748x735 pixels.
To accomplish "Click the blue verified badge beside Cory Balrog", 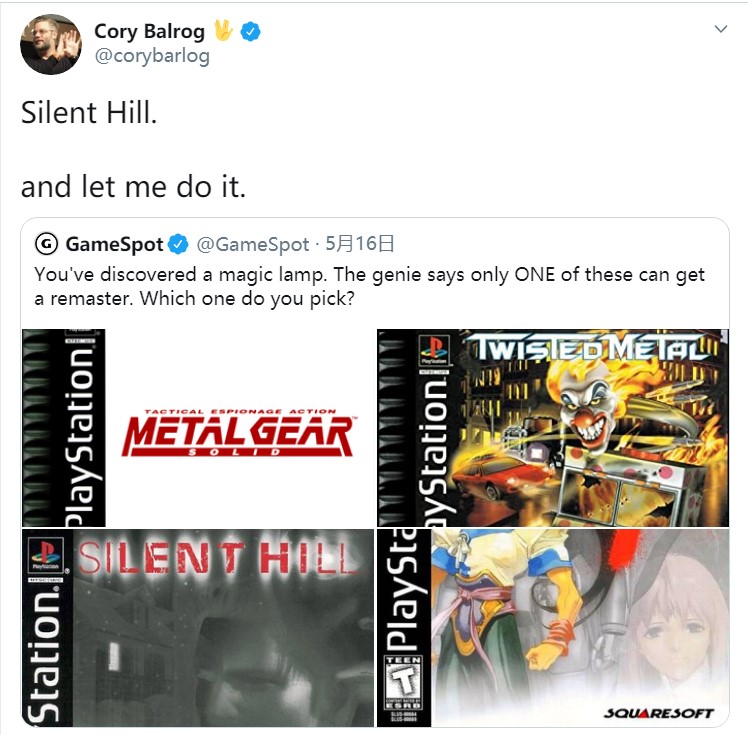I will (x=250, y=31).
